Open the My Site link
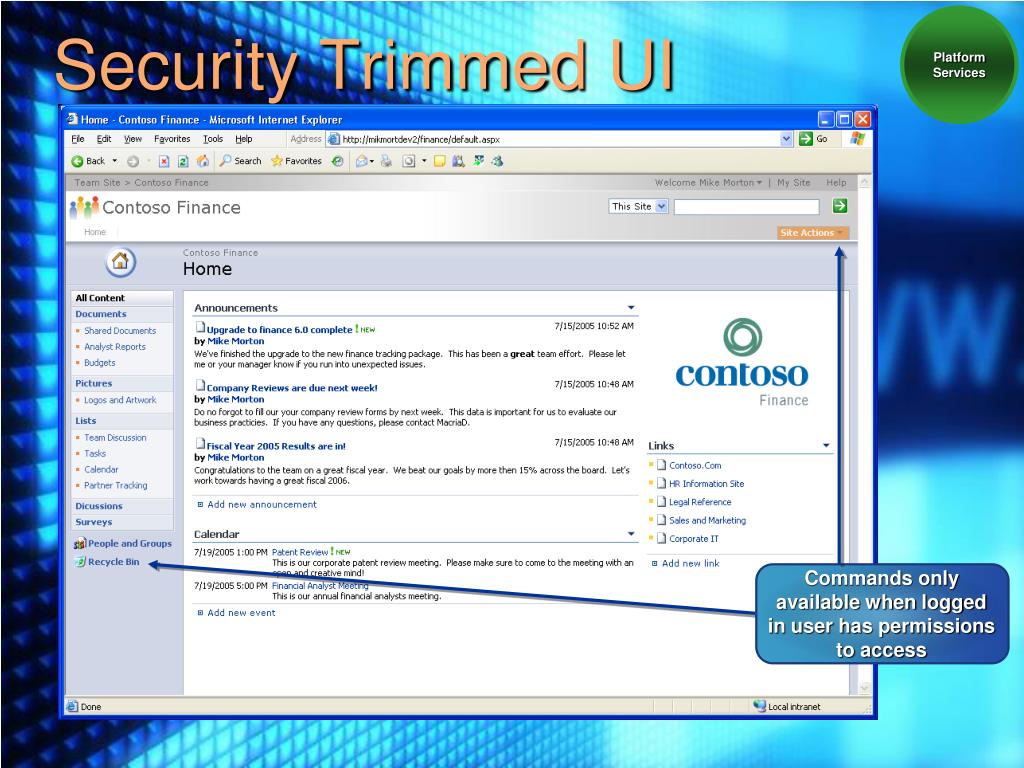This screenshot has width=1024, height=768. point(793,183)
